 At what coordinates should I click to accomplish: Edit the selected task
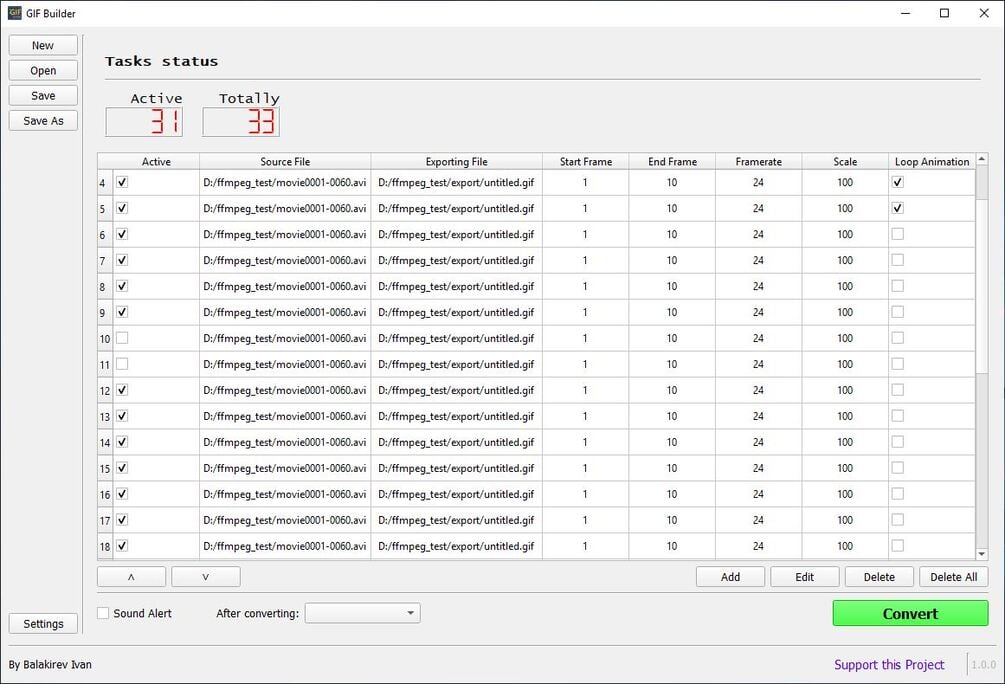point(804,577)
